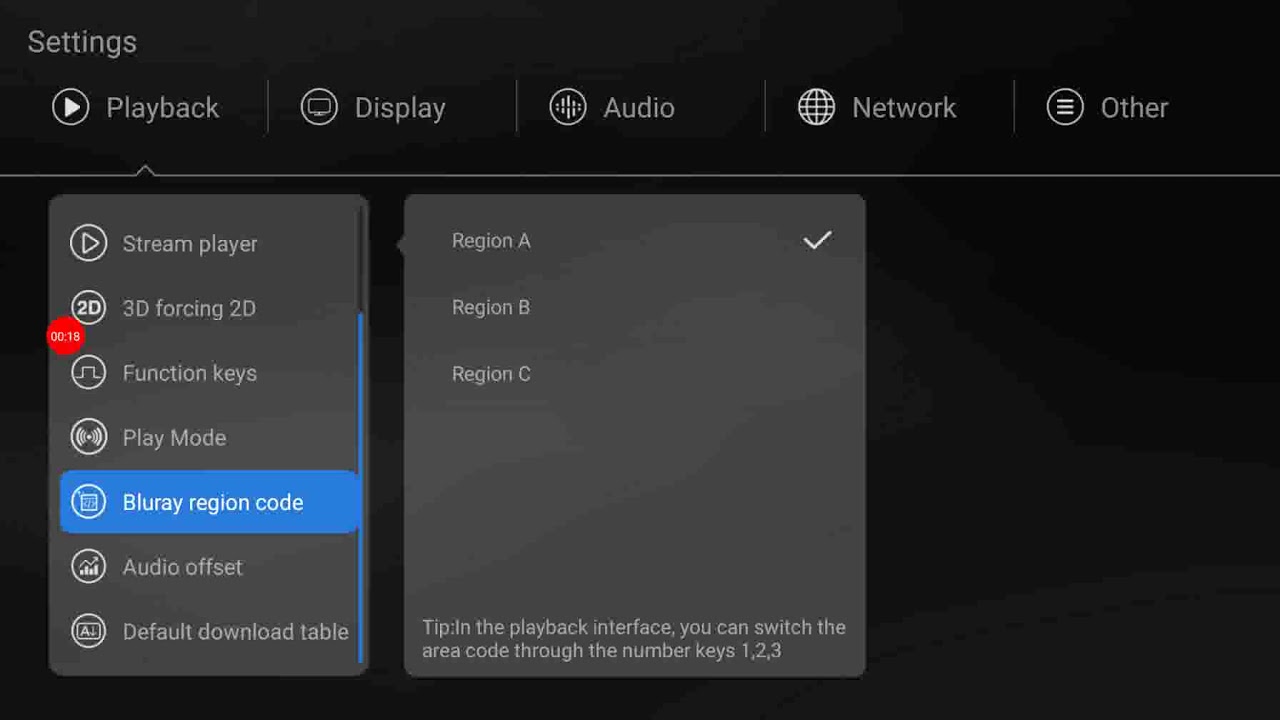Click the Default download table icon
1280x720 pixels.
pos(88,631)
